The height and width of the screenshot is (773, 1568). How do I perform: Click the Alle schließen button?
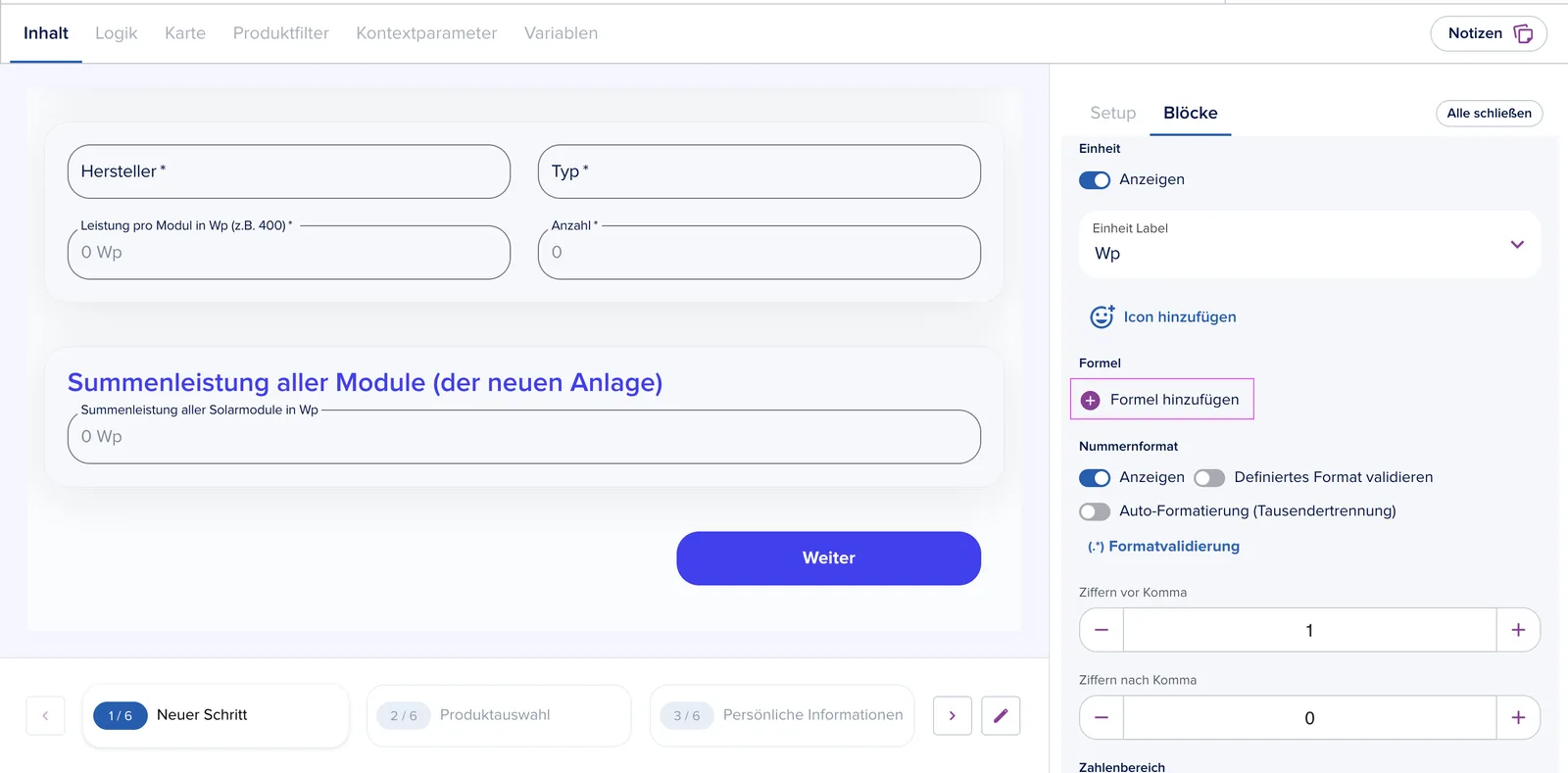[1489, 114]
